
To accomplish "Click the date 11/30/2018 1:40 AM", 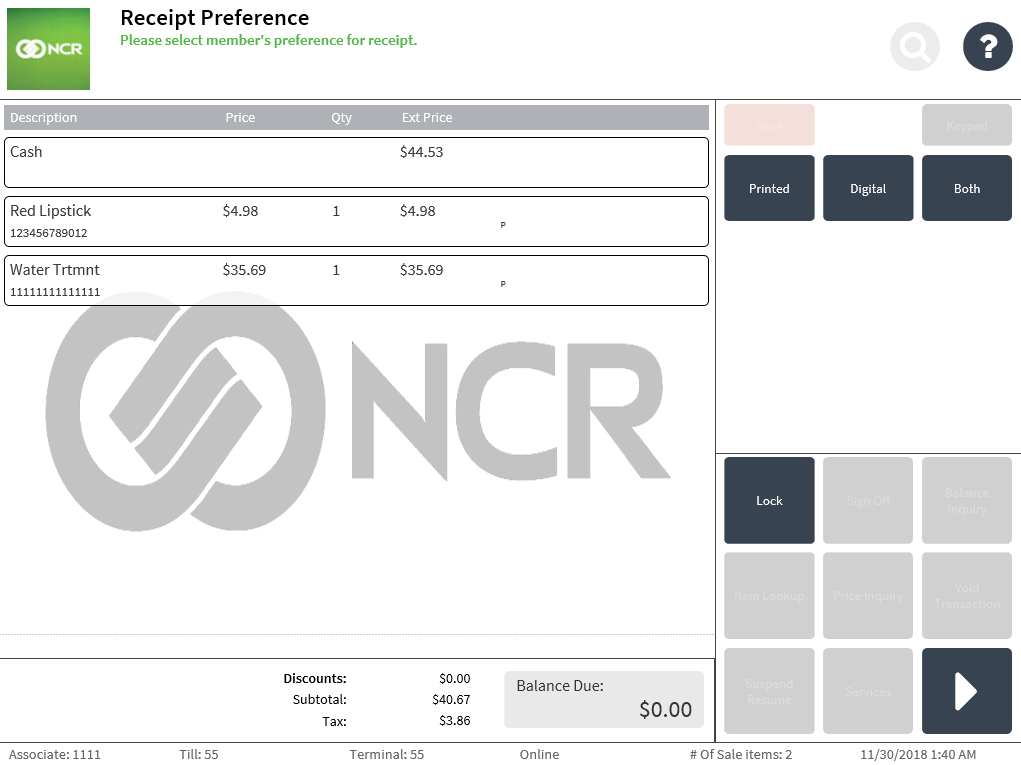I will pyautogui.click(x=918, y=755).
